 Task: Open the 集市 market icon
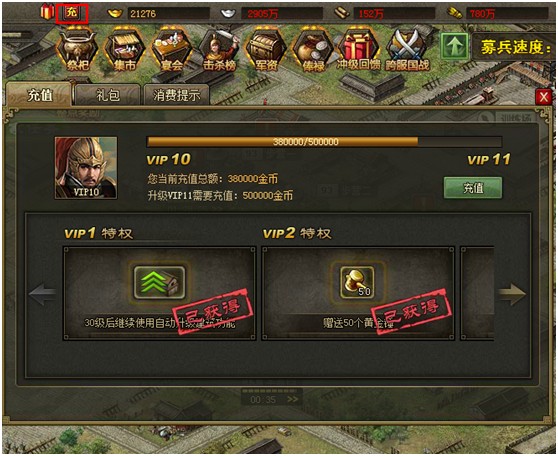click(125, 49)
